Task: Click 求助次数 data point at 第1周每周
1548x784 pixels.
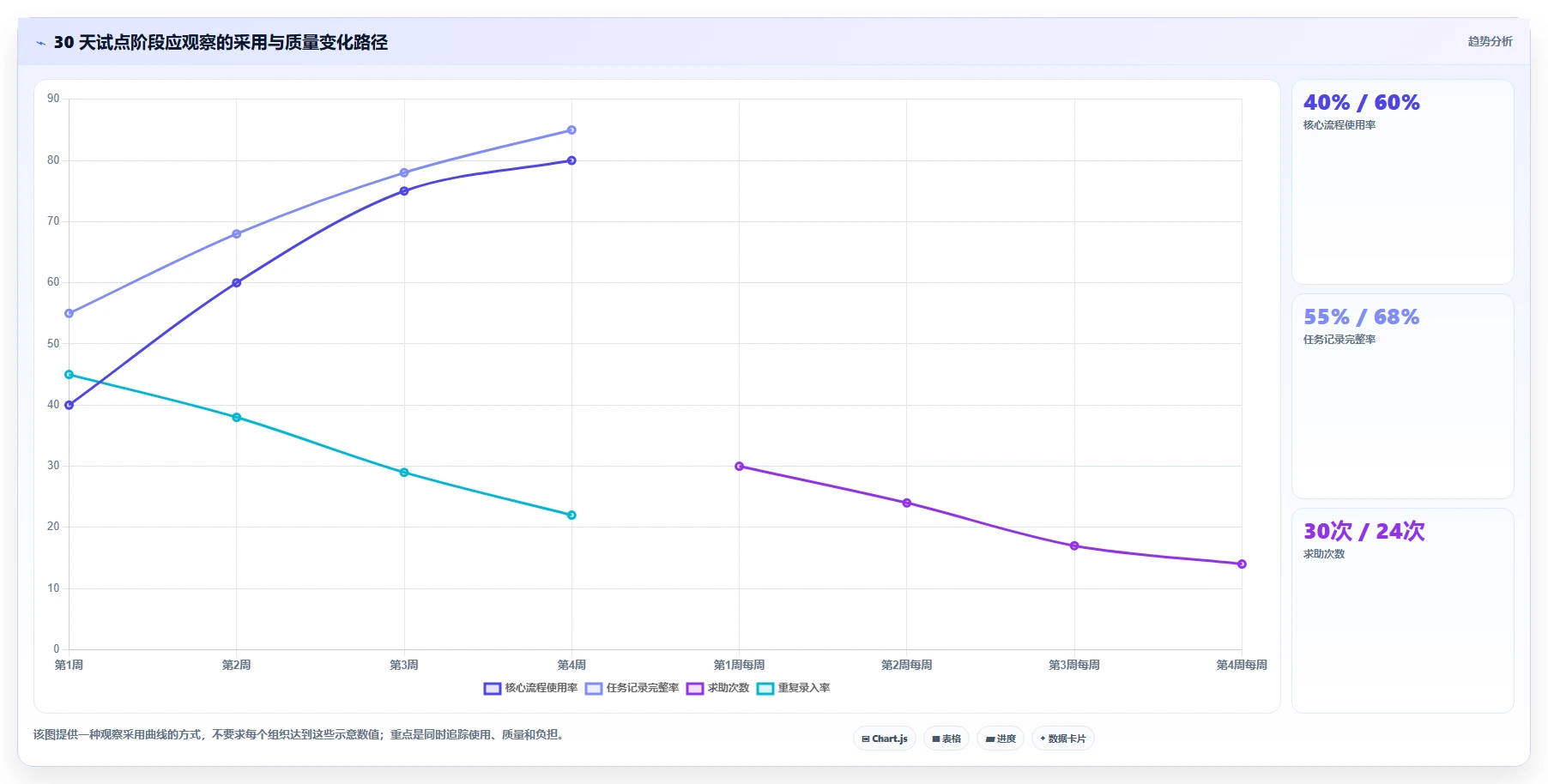Action: [x=739, y=467]
